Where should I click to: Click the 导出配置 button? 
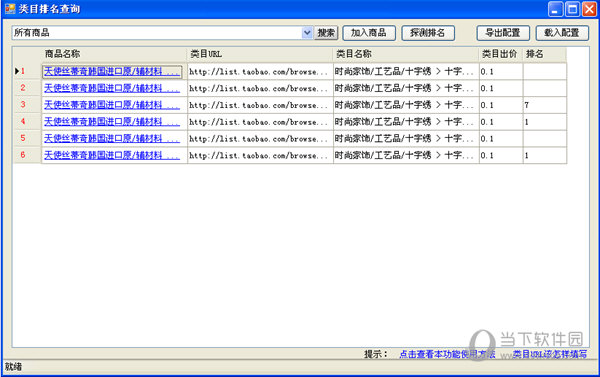(503, 33)
